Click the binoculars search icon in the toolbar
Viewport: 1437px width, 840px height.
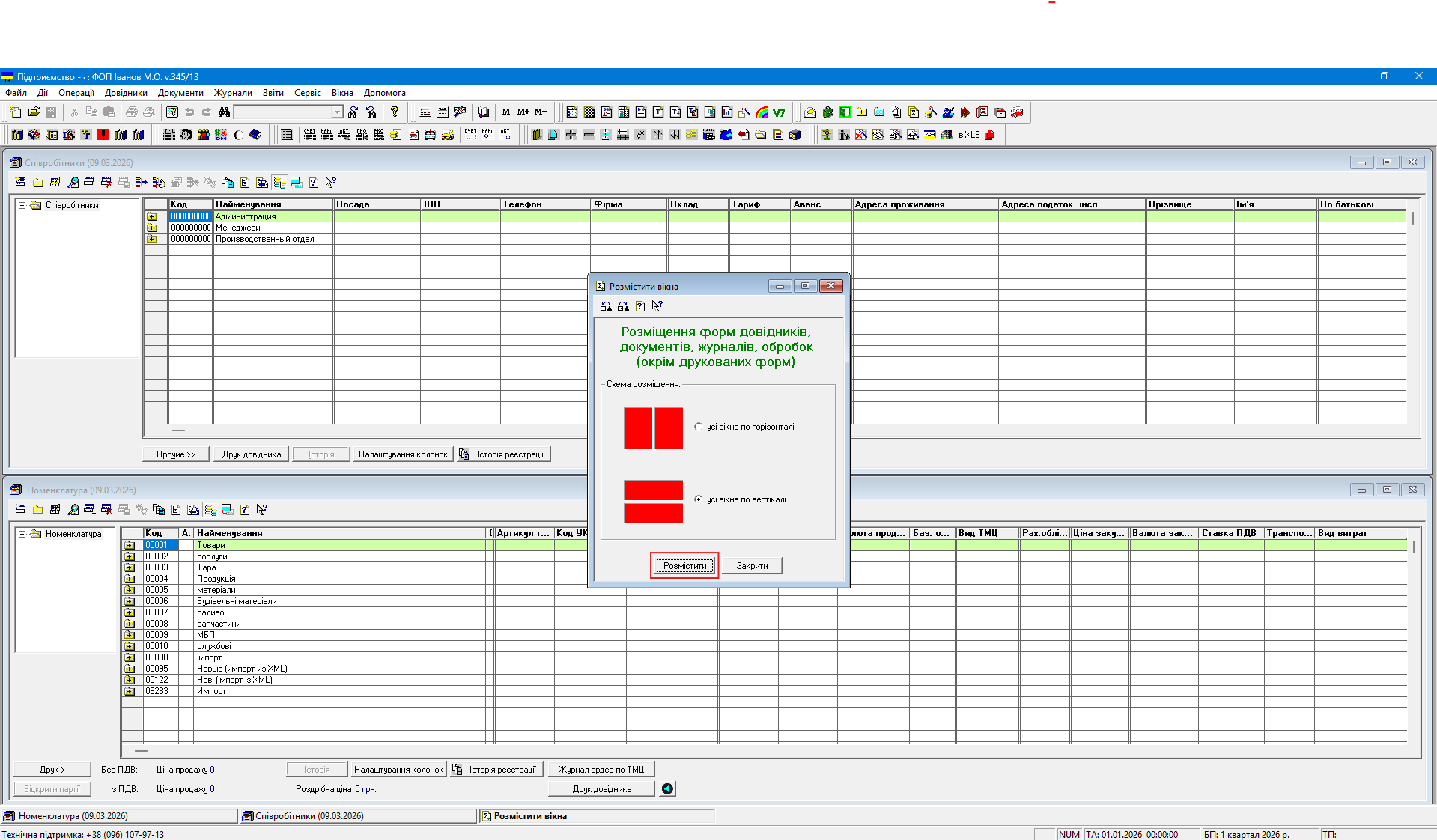224,112
